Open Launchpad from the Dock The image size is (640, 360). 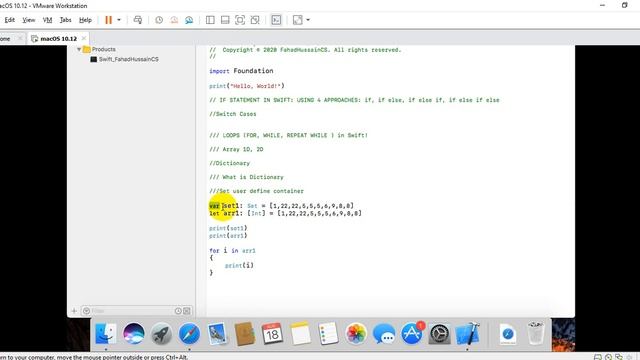161,334
